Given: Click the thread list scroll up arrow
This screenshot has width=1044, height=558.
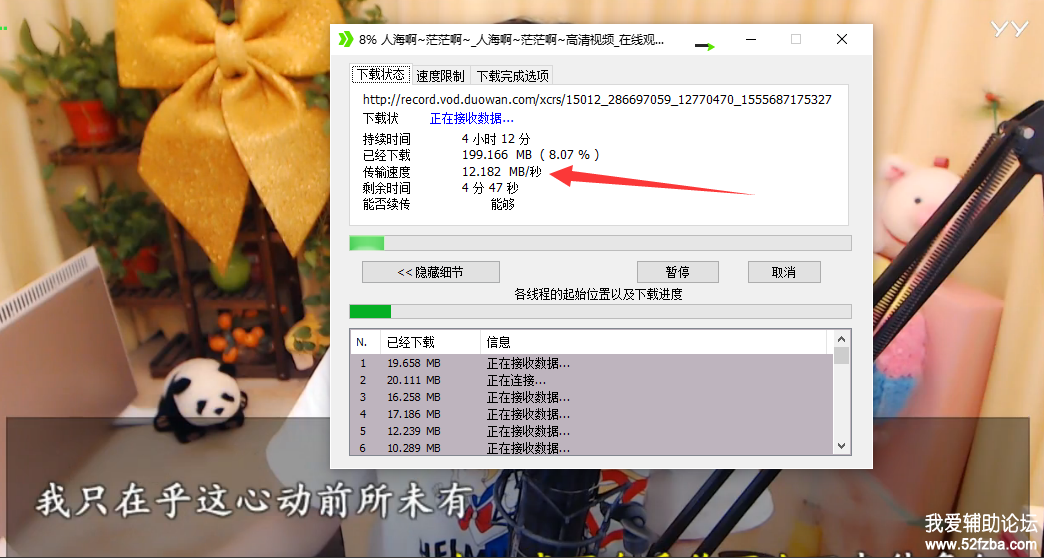Looking at the screenshot, I should [841, 339].
